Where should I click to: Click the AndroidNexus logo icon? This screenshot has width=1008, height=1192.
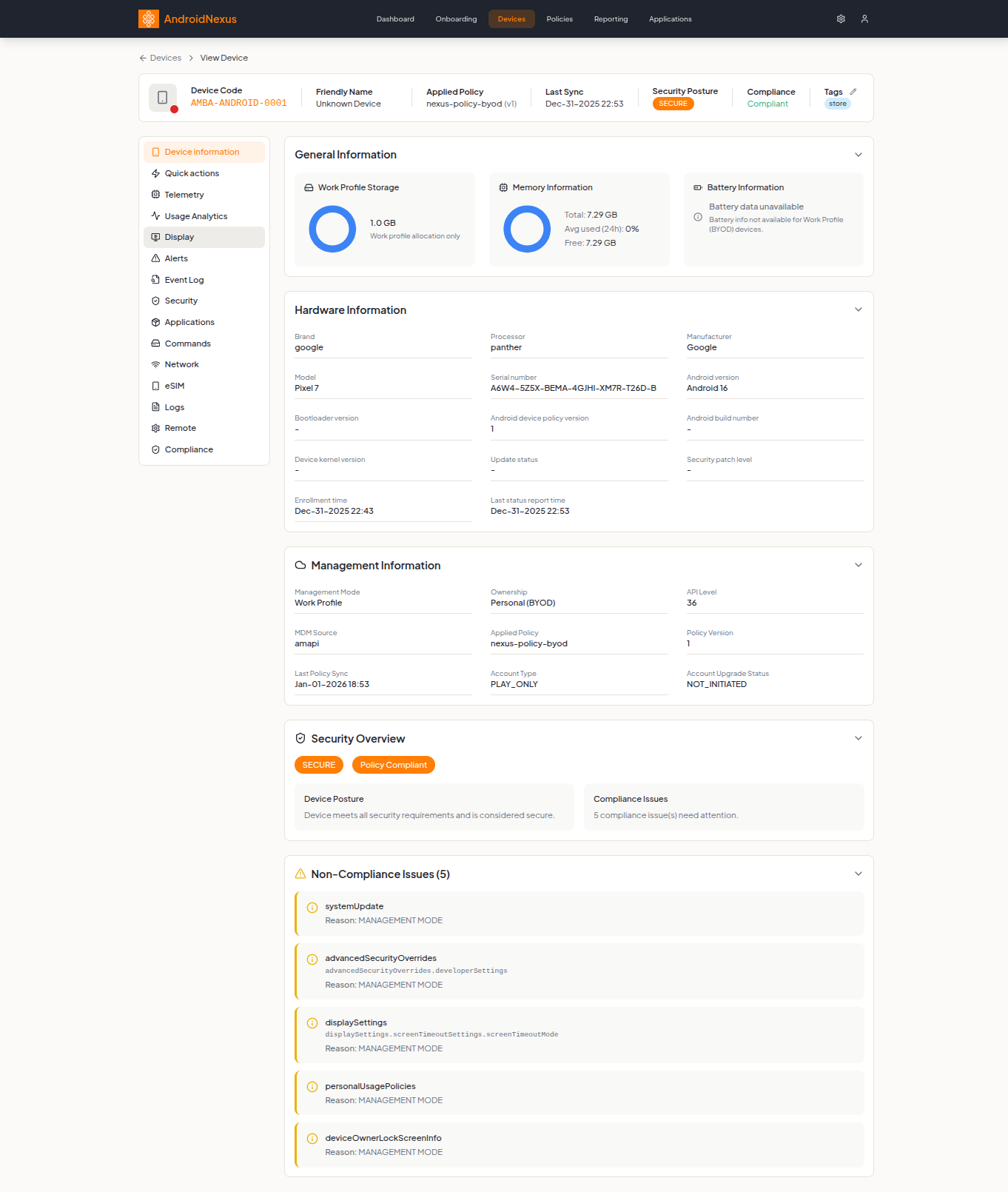[x=149, y=19]
